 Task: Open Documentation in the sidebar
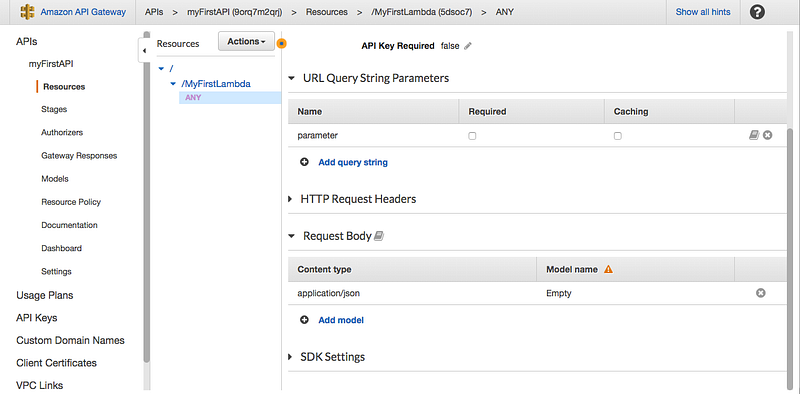point(69,225)
